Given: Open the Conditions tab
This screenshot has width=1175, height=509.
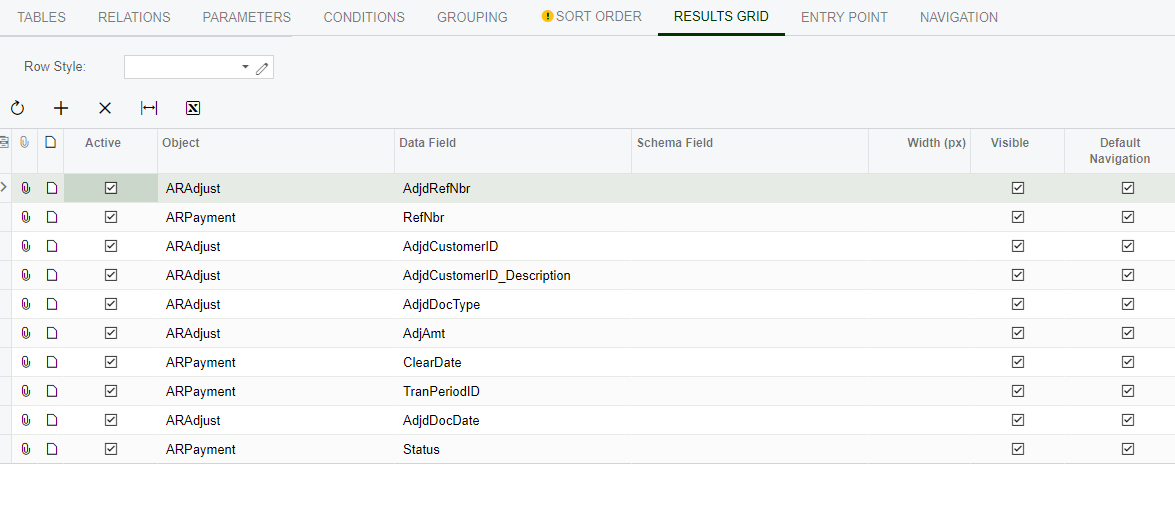Looking at the screenshot, I should pyautogui.click(x=364, y=17).
